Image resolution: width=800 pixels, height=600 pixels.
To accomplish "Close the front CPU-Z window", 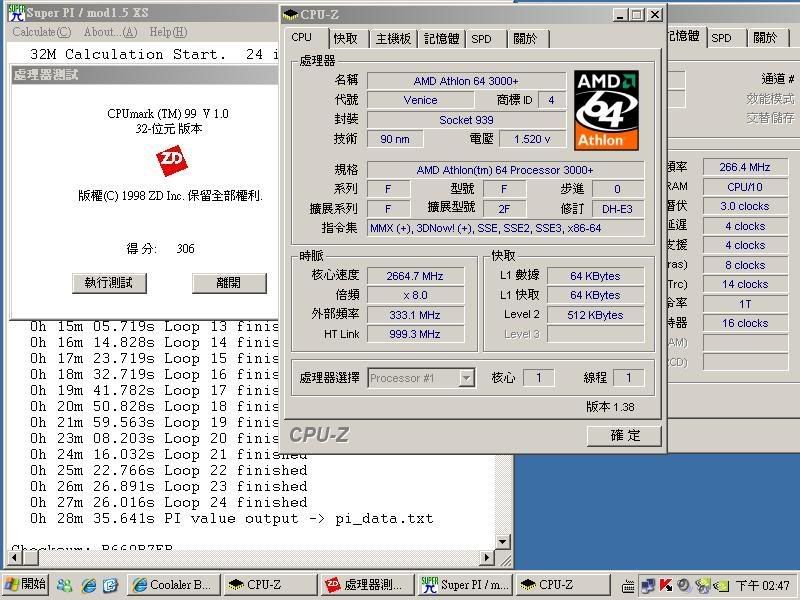I will pyautogui.click(x=655, y=15).
